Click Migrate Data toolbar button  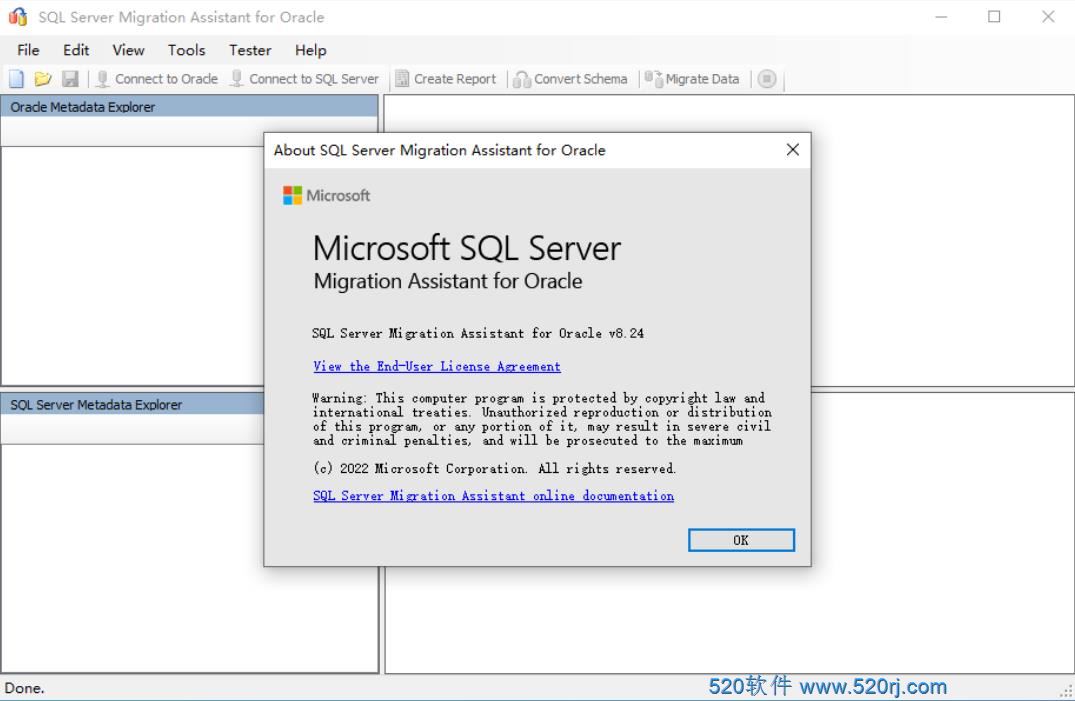692,79
